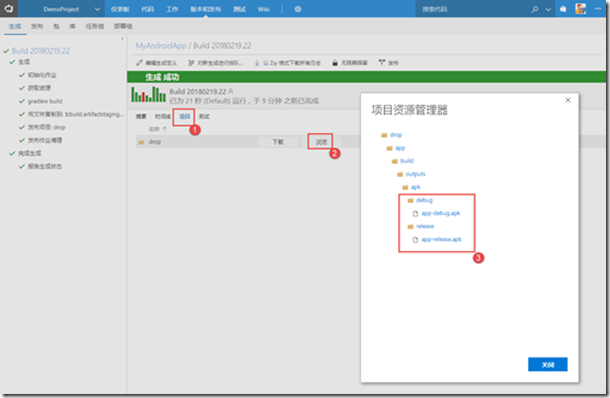The image size is (610, 398).
Task: Open the 代码 code menu
Action: 147,9
